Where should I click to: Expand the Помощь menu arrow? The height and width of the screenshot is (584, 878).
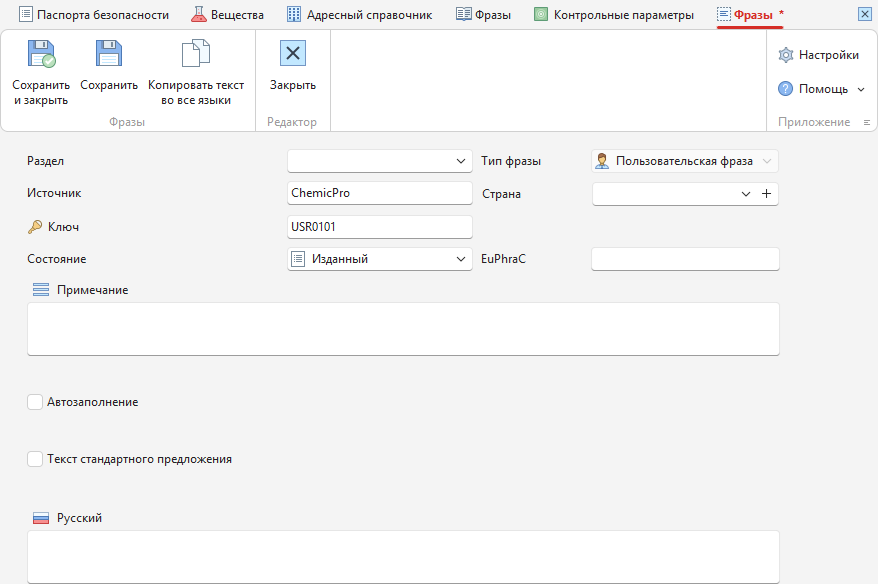(x=861, y=89)
